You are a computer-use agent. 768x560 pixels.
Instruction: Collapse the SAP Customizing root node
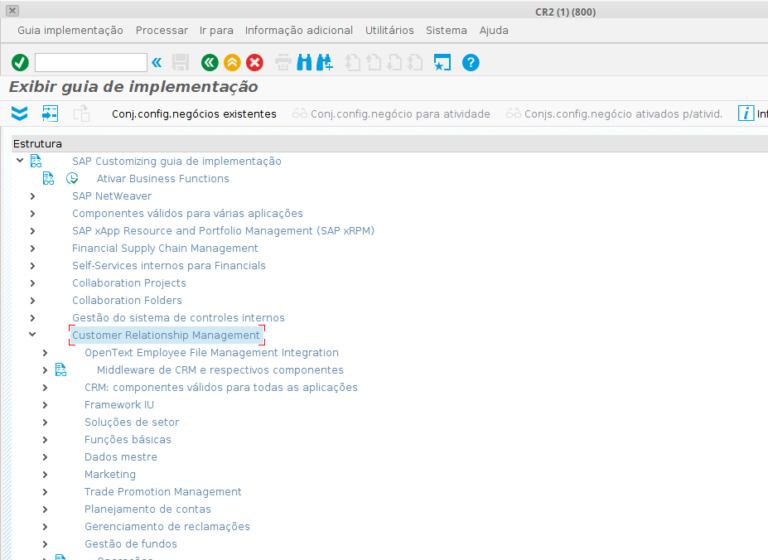[x=20, y=161]
